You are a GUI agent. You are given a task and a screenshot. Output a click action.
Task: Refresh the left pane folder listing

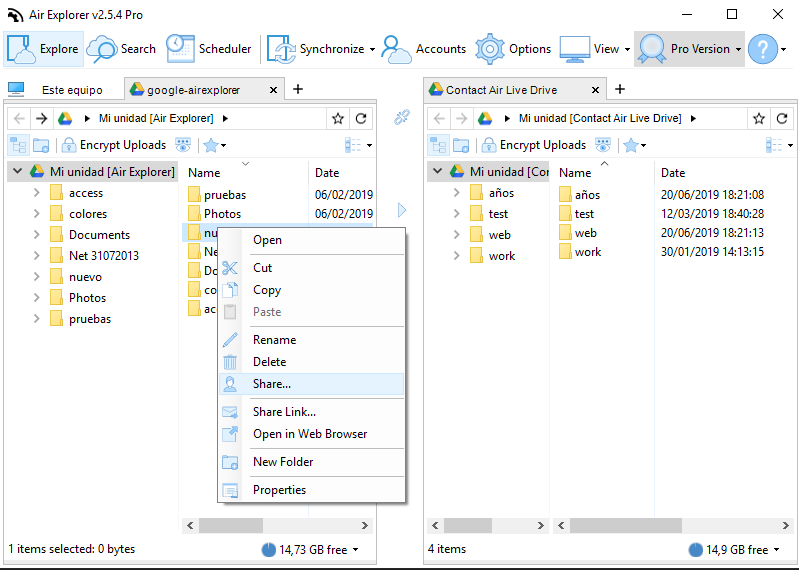click(x=361, y=119)
